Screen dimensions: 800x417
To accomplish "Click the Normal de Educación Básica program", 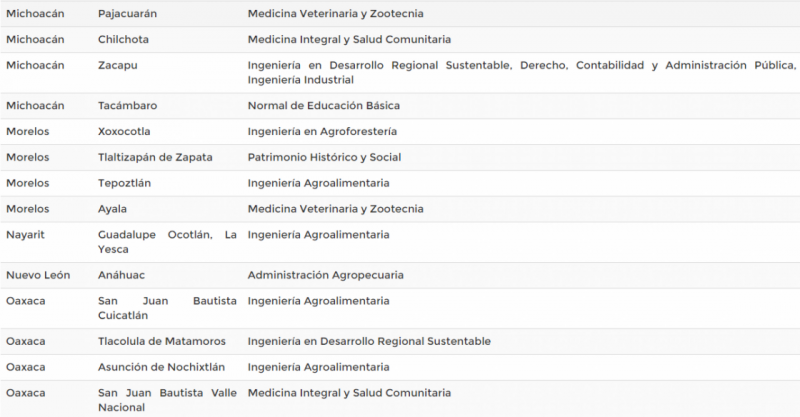I will click(x=324, y=105).
